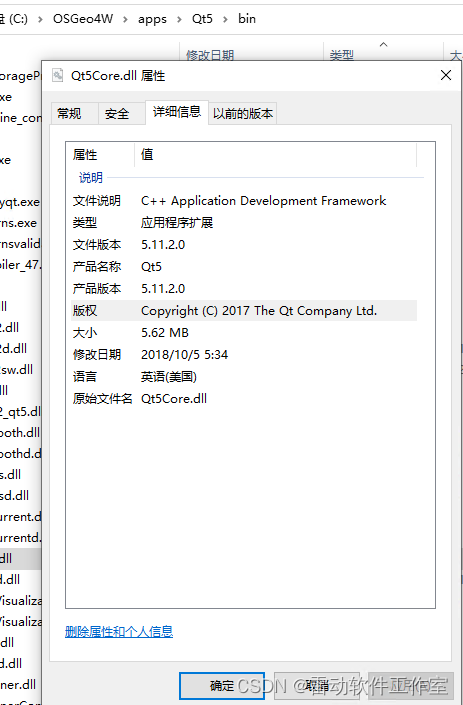Select the 语言 英语(美国) row
Screen dimensions: 463x705
pos(244,377)
